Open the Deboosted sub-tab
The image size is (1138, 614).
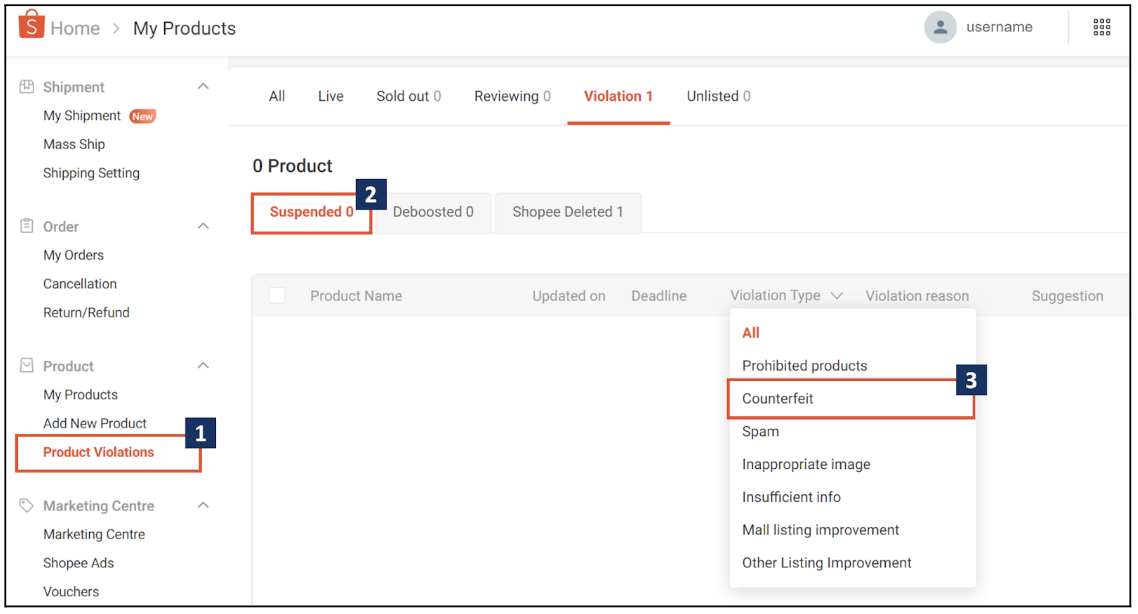pos(432,212)
